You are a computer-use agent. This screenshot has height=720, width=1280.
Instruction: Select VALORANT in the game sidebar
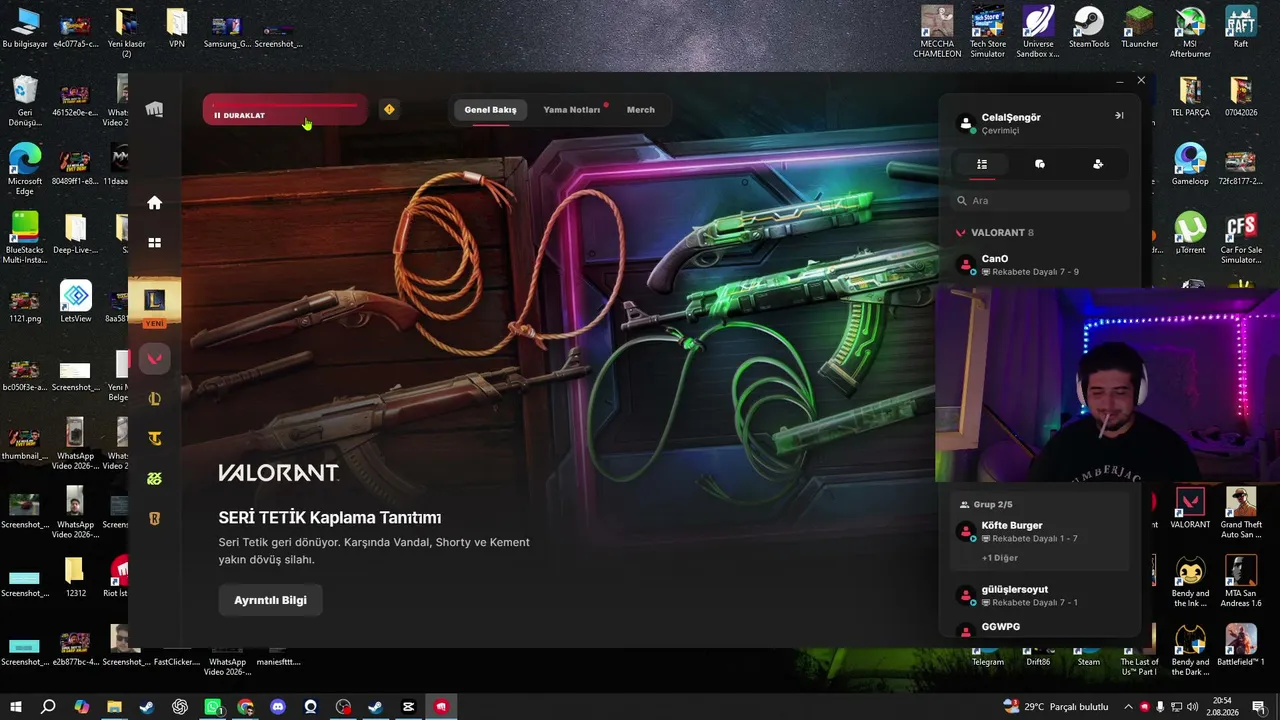click(154, 359)
